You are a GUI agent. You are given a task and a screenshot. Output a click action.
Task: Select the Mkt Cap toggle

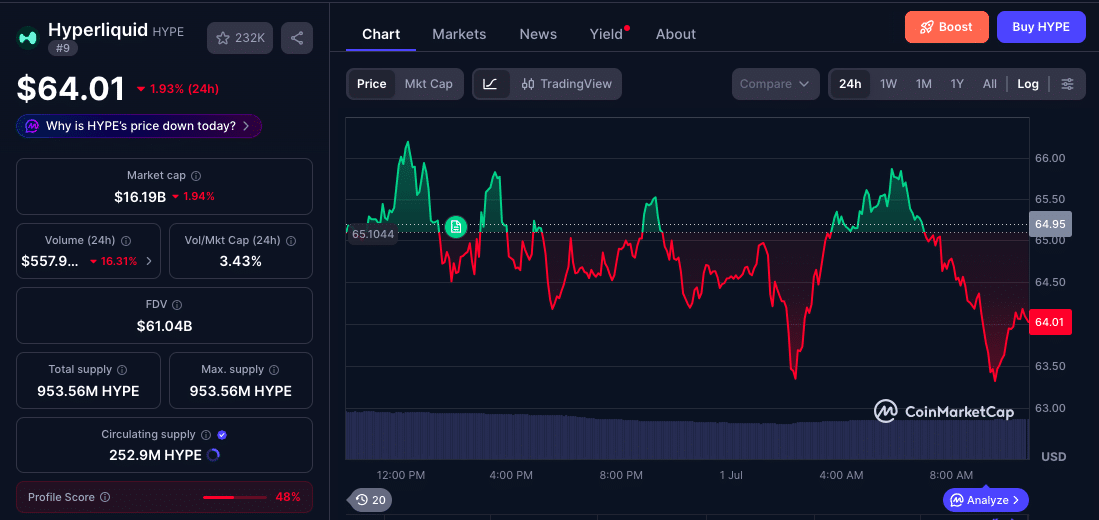point(428,84)
